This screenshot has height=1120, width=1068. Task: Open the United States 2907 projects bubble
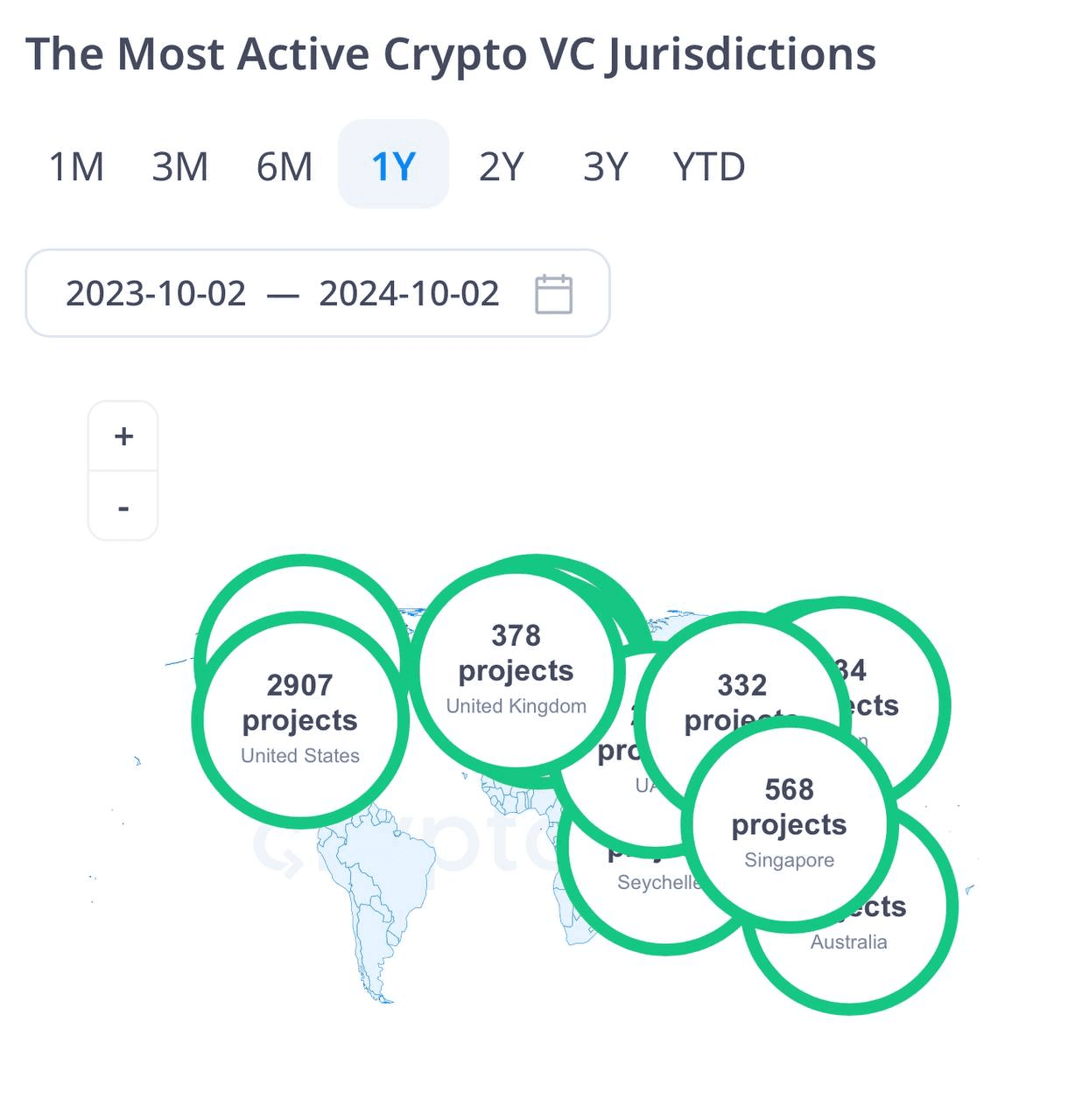point(300,720)
